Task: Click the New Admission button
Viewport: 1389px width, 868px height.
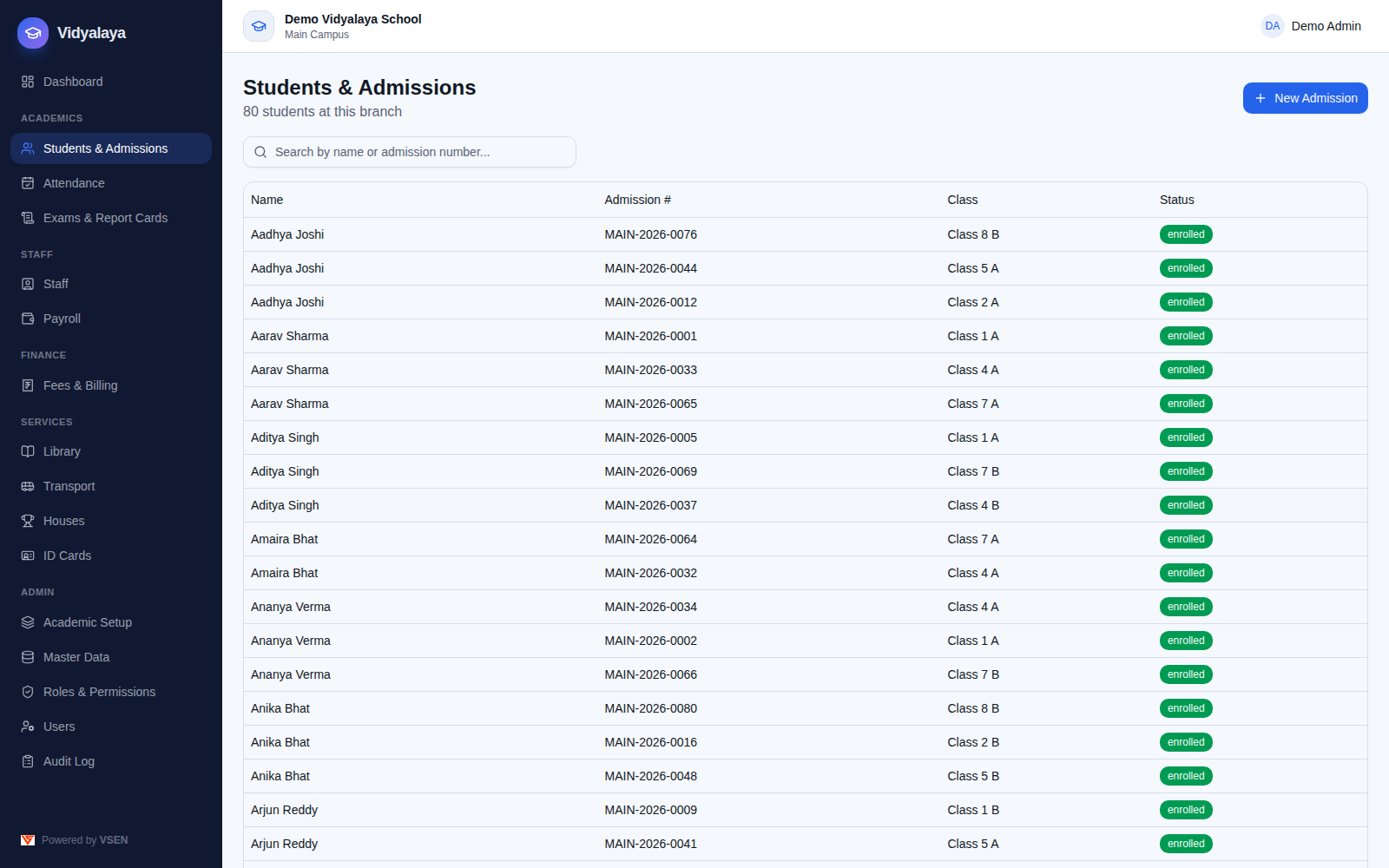Action: click(1306, 98)
